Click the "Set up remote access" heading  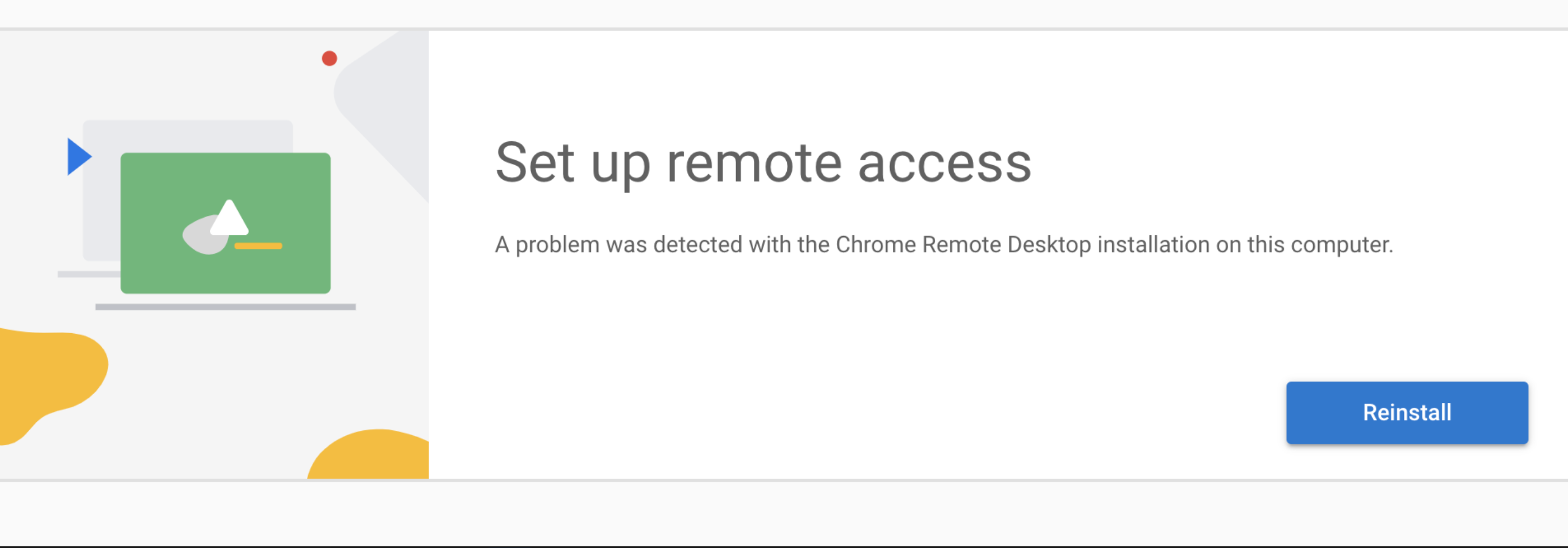pyautogui.click(x=763, y=162)
